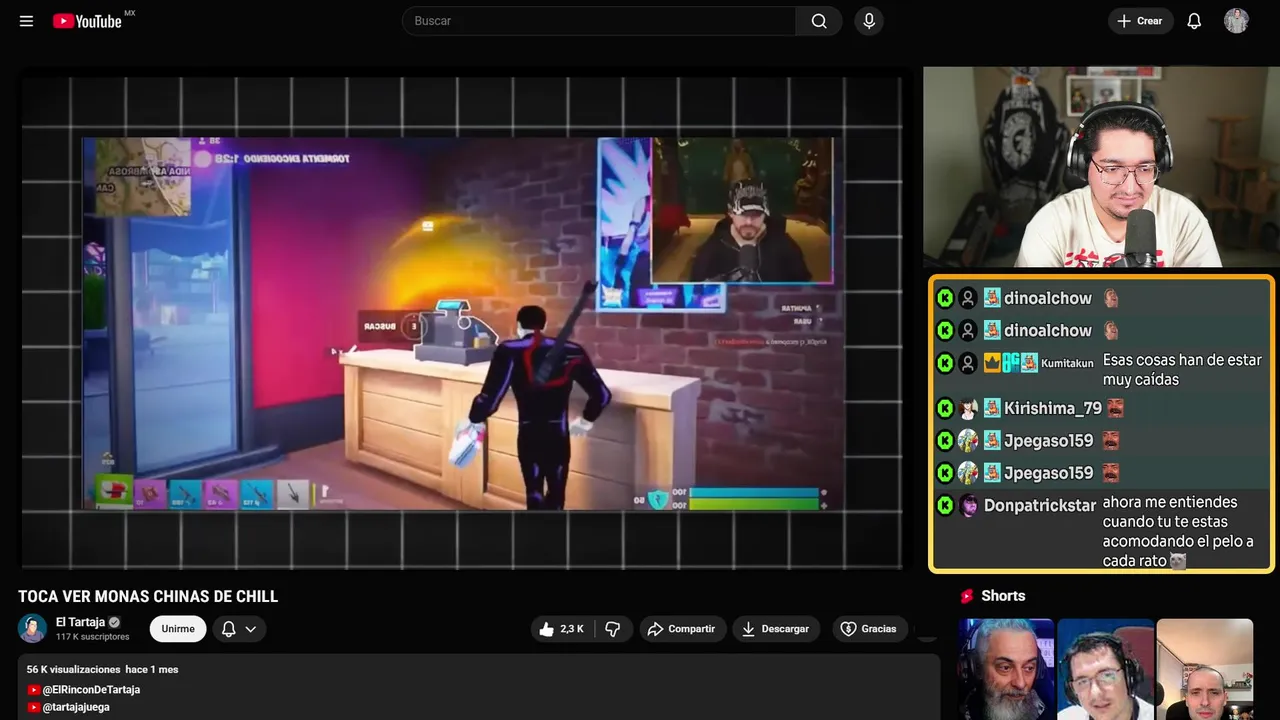The image size is (1280, 720).
Task: Like the video with thumbs up
Action: [562, 629]
